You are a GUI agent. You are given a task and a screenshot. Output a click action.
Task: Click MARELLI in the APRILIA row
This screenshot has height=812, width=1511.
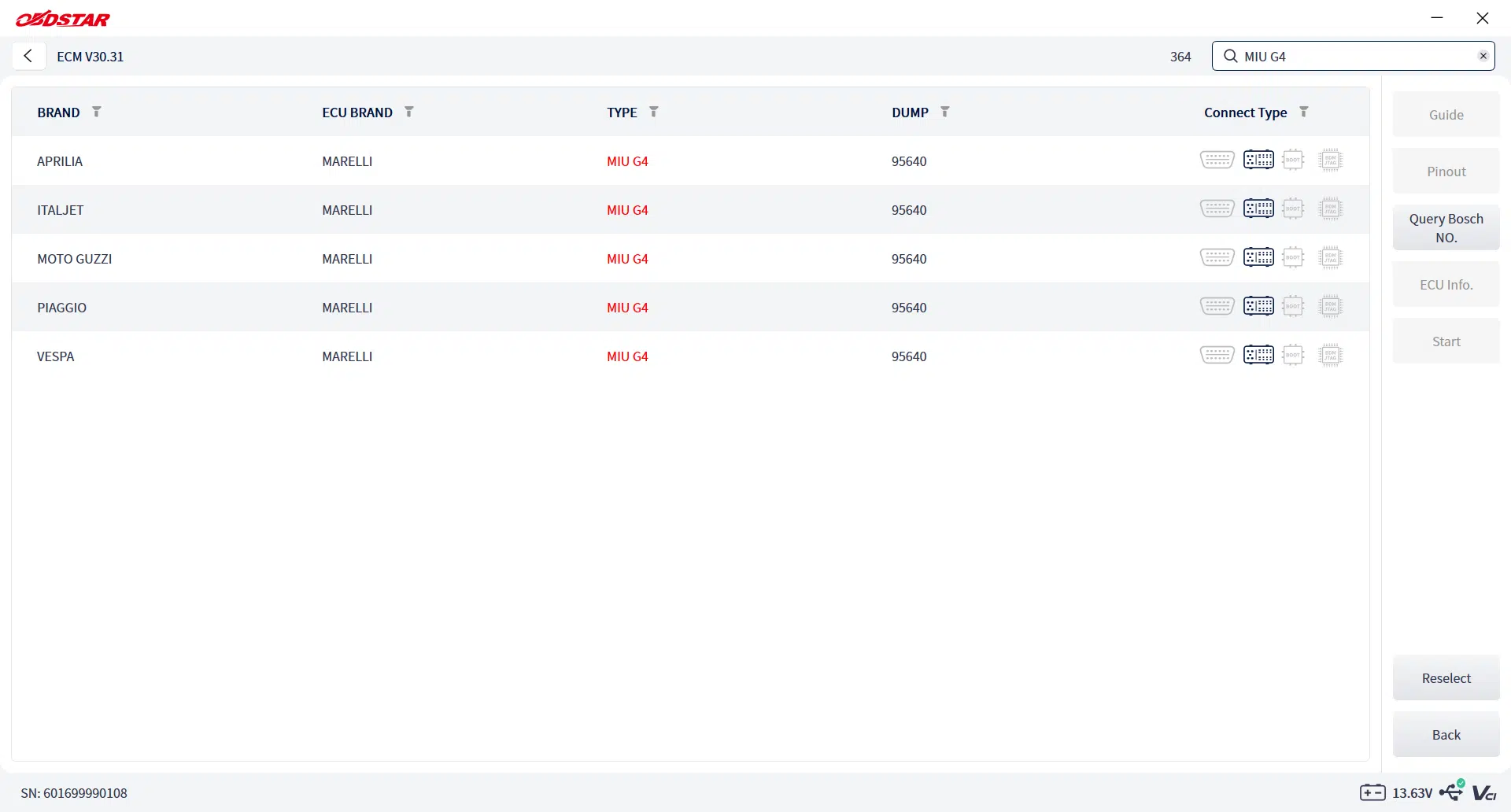click(347, 161)
